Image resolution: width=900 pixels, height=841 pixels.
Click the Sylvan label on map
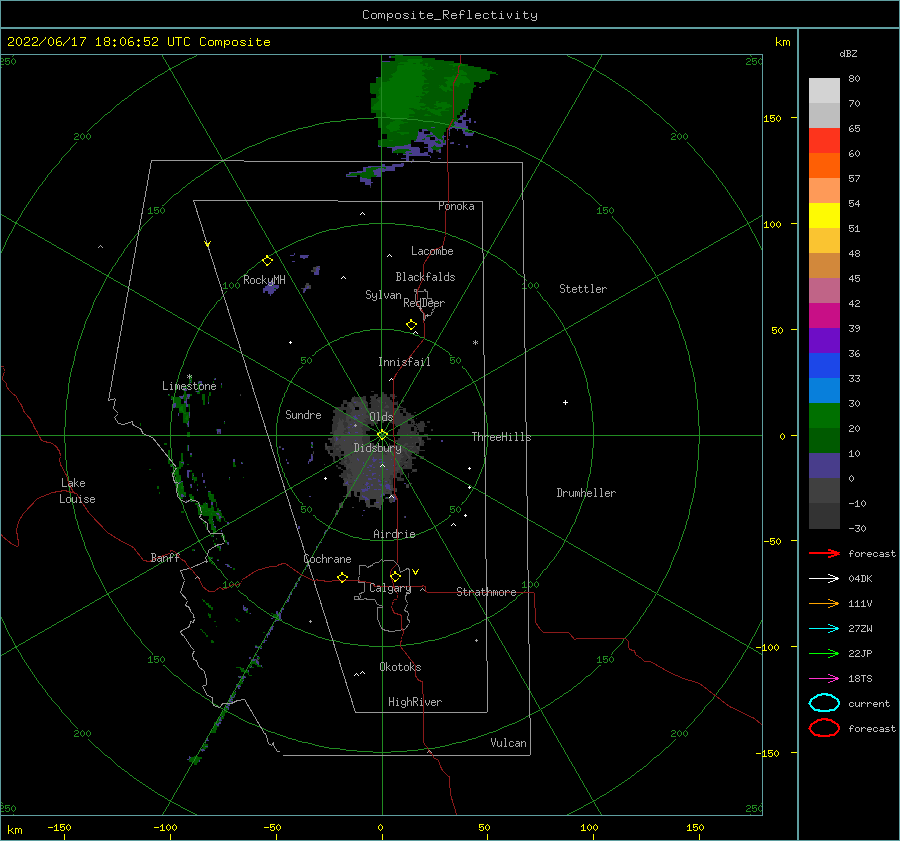tap(383, 295)
